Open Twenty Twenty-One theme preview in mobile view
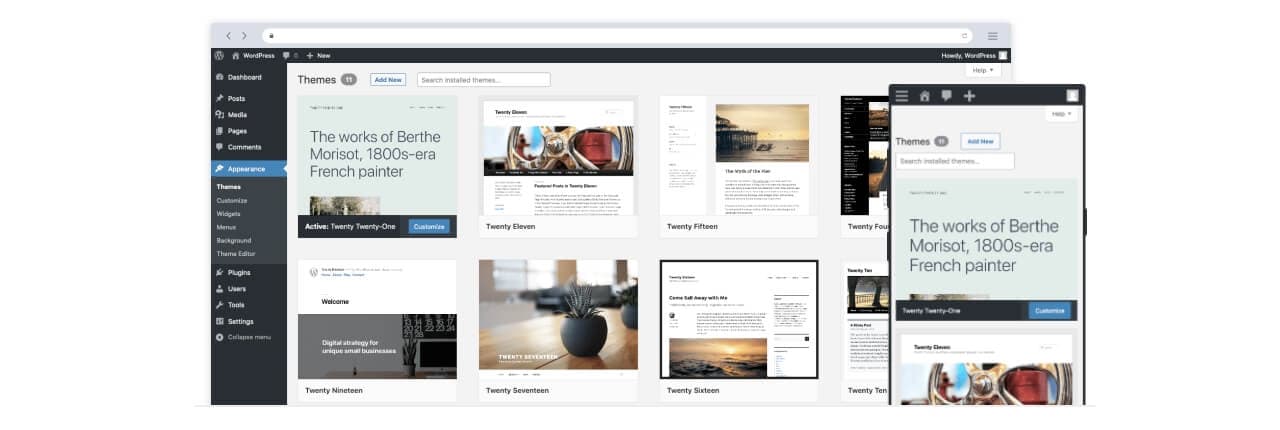 (x=986, y=240)
